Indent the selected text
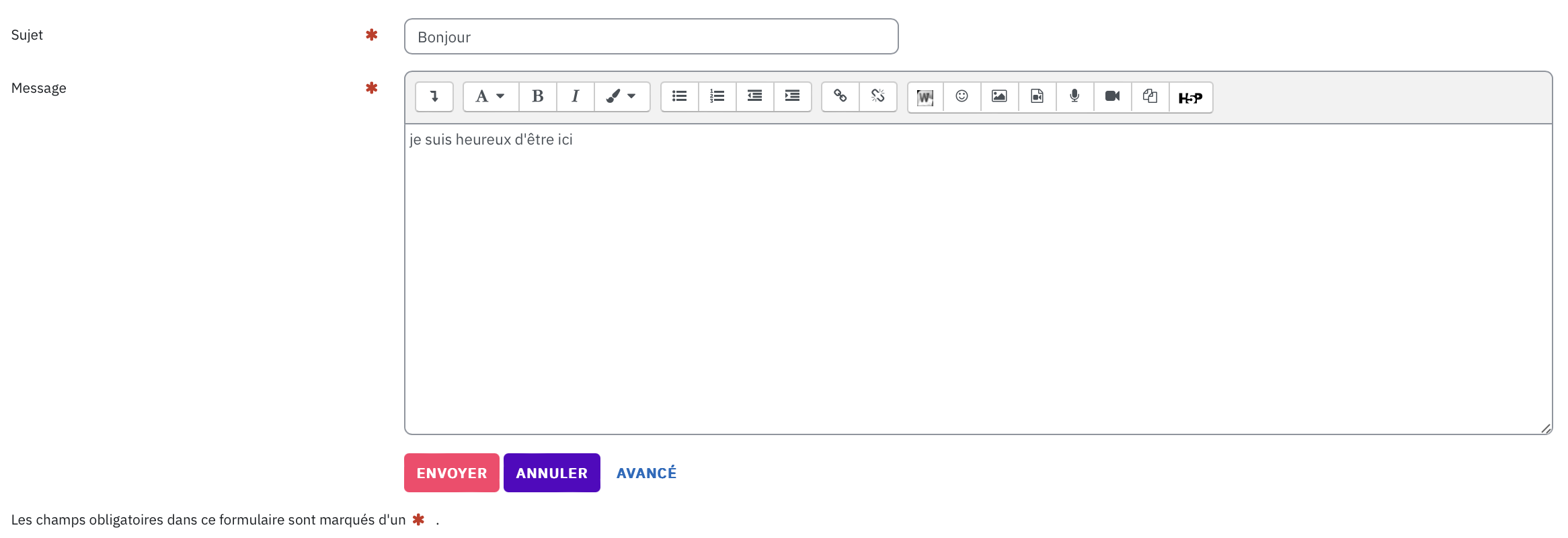 [793, 97]
